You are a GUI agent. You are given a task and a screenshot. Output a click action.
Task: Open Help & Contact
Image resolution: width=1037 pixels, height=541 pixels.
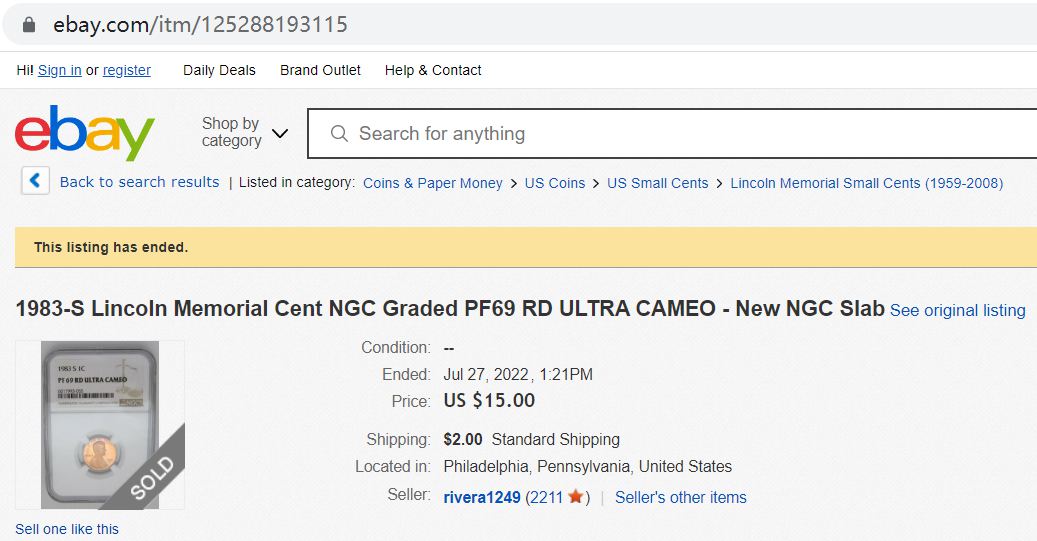coord(433,70)
